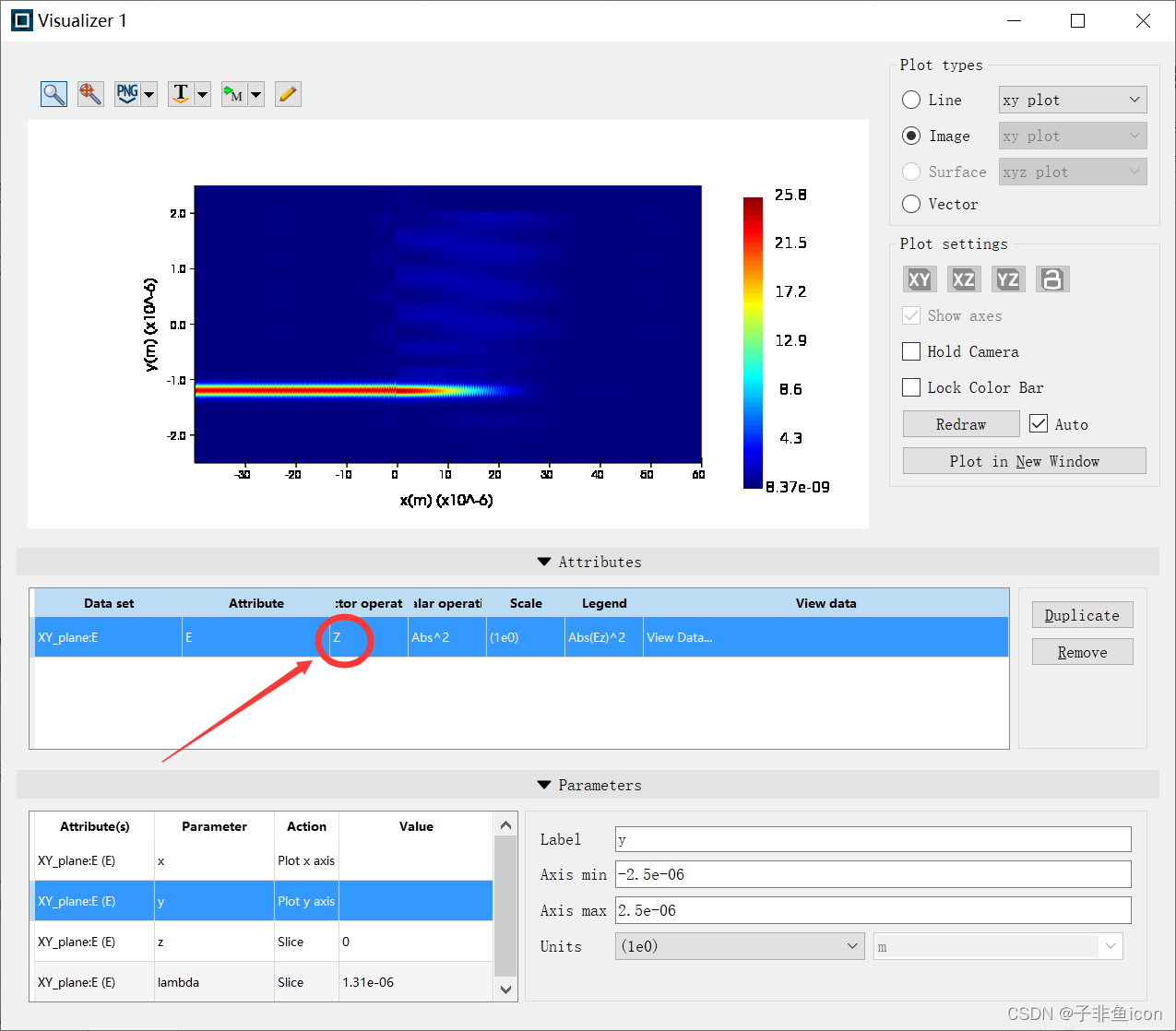Click the Axis min input field
Screen dimensions: 1176x1031
tap(873, 874)
